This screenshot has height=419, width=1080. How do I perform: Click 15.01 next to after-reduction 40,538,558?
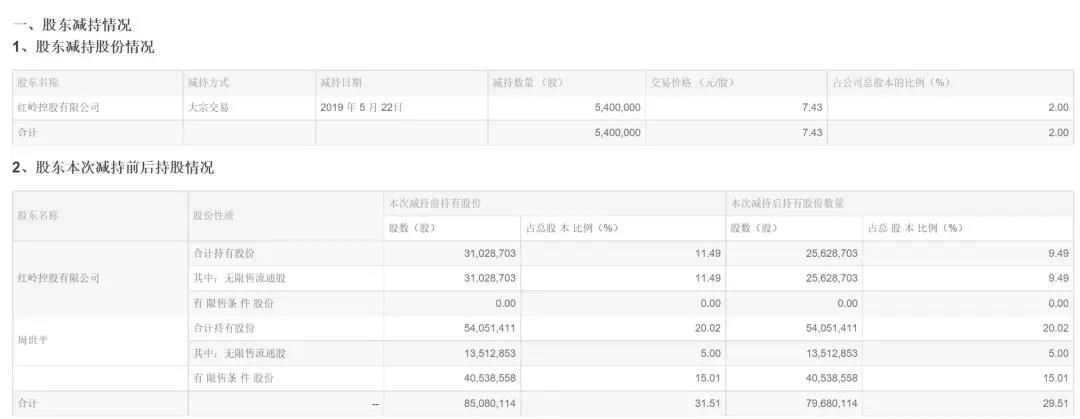tap(1057, 378)
